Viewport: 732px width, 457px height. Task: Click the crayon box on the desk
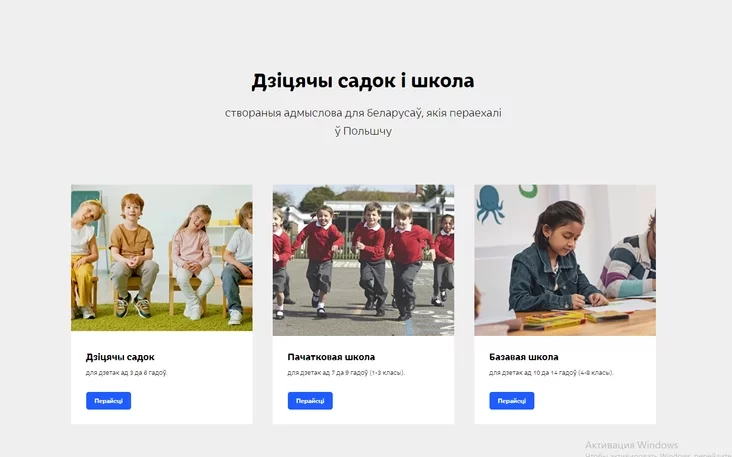point(554,321)
